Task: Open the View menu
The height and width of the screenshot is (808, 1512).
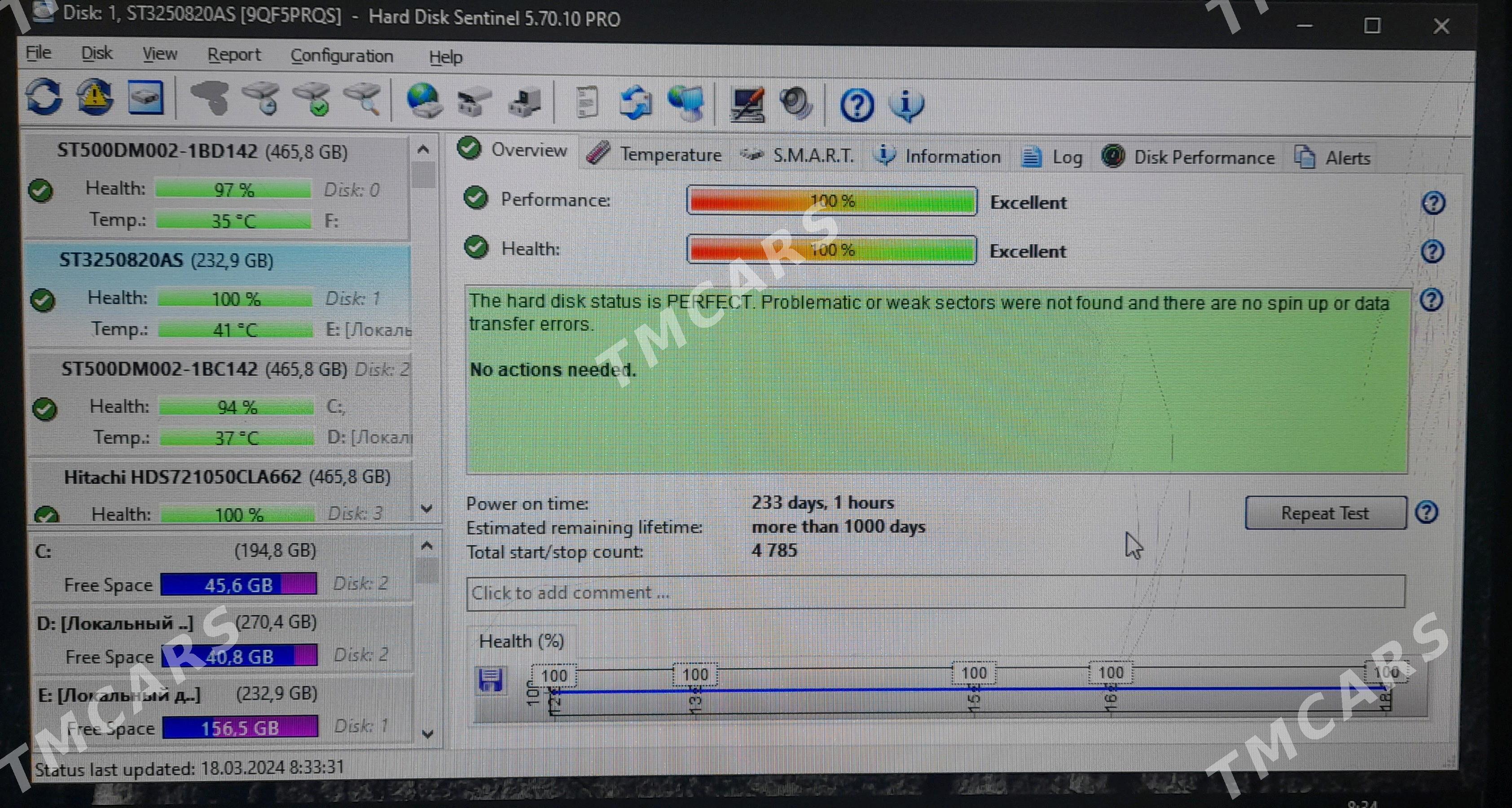Action: (x=160, y=54)
